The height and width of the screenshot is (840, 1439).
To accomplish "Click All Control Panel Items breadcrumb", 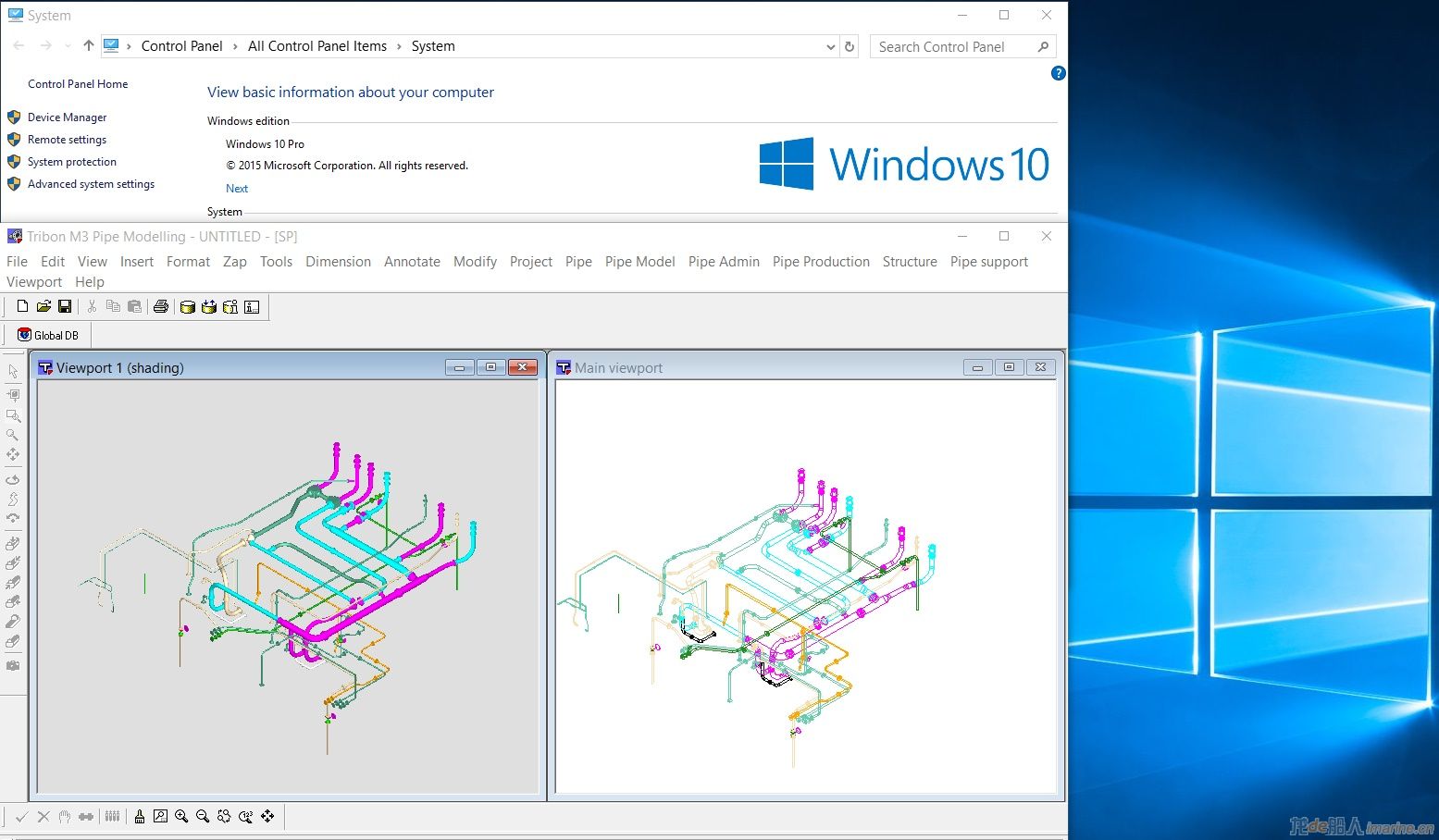I will click(317, 46).
